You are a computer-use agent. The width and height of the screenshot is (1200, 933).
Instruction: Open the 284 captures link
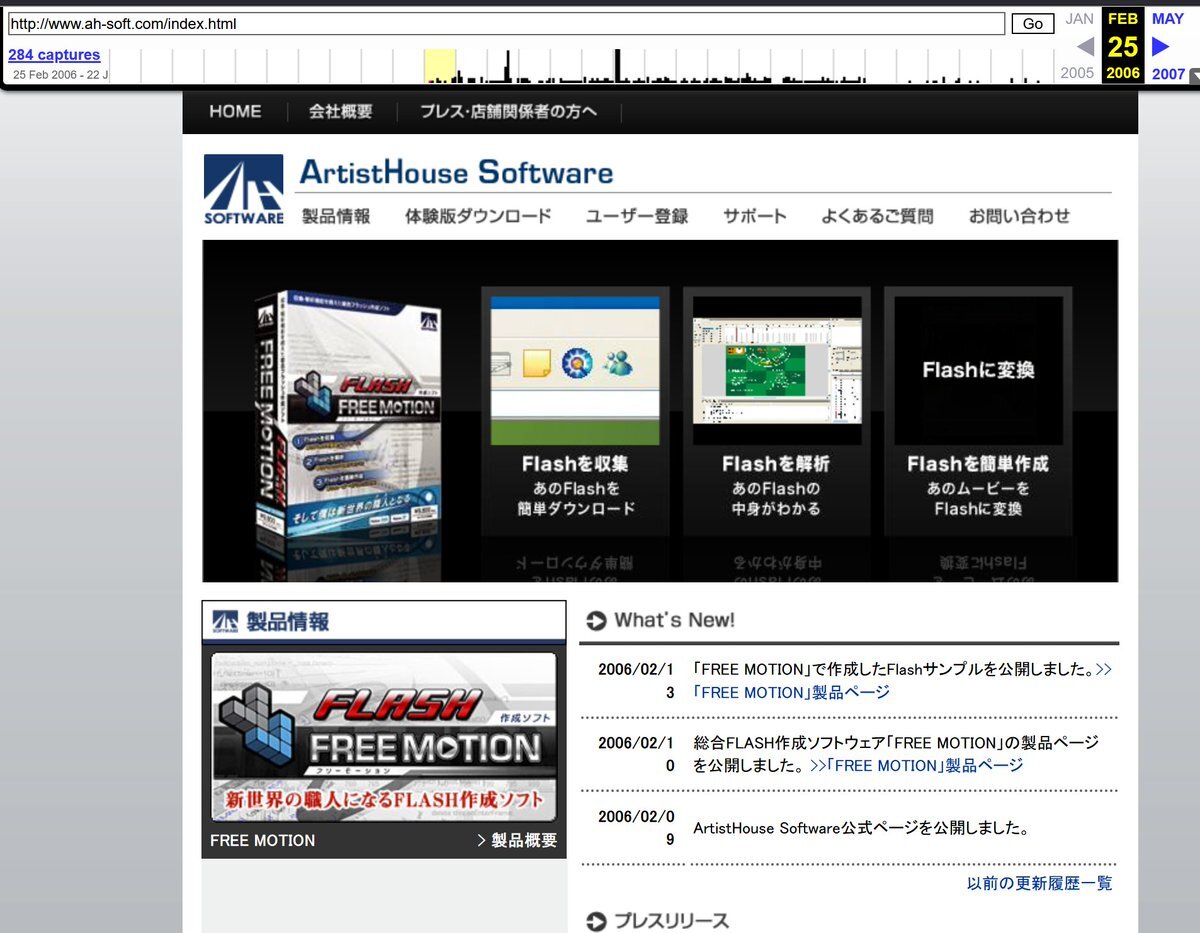point(54,55)
